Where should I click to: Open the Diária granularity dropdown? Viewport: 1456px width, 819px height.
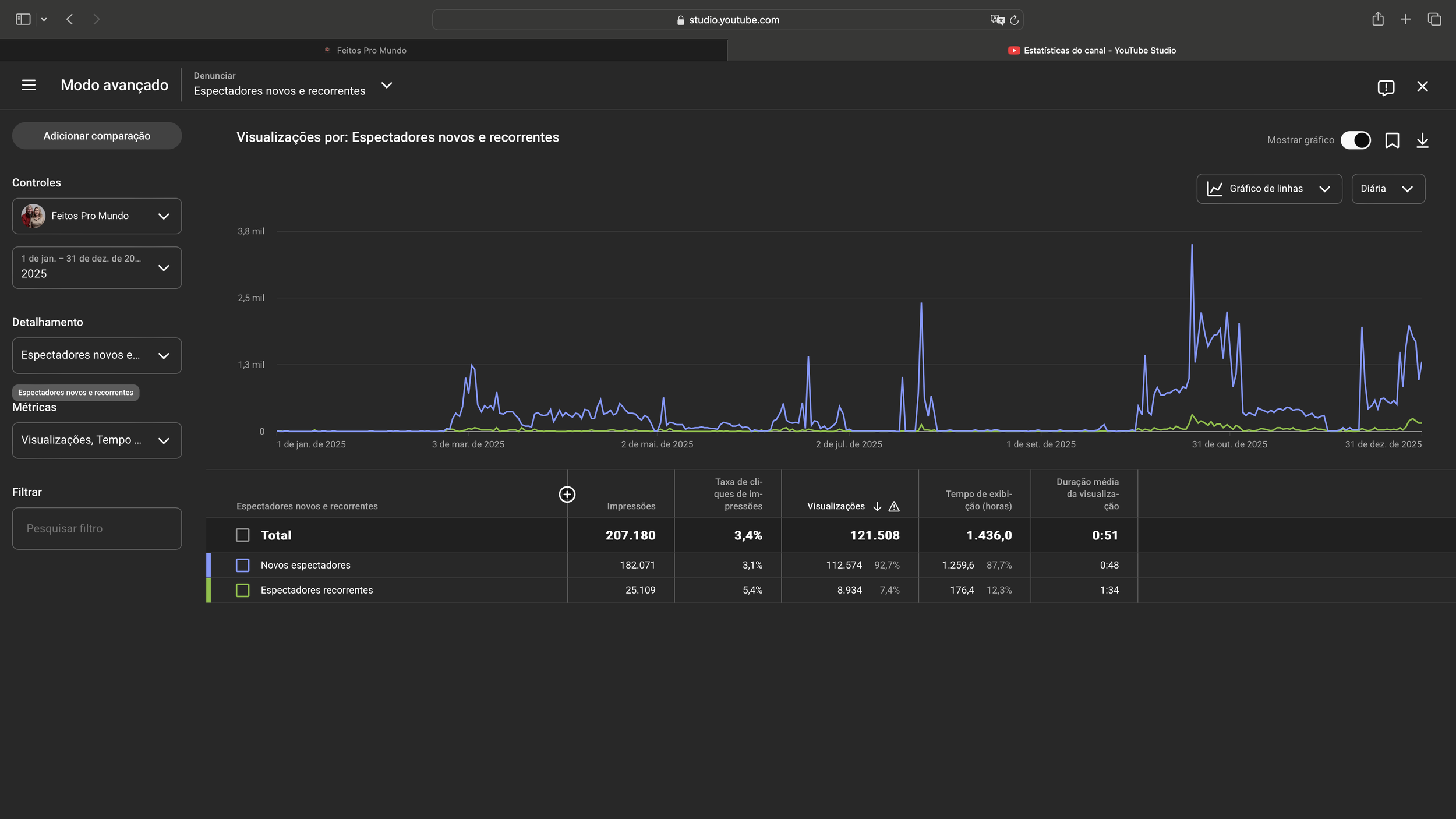click(x=1388, y=189)
